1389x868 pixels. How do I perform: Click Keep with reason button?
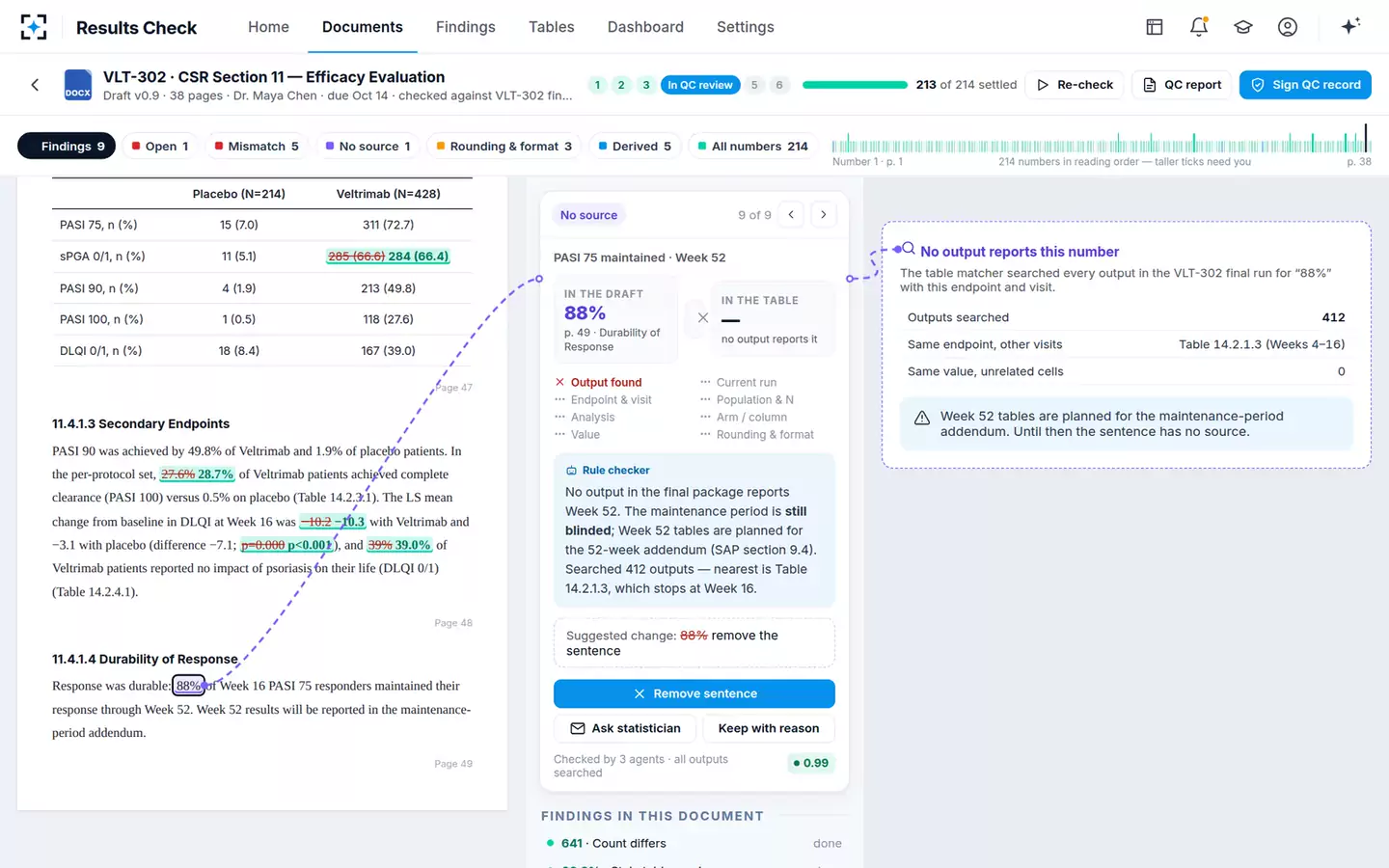[769, 728]
